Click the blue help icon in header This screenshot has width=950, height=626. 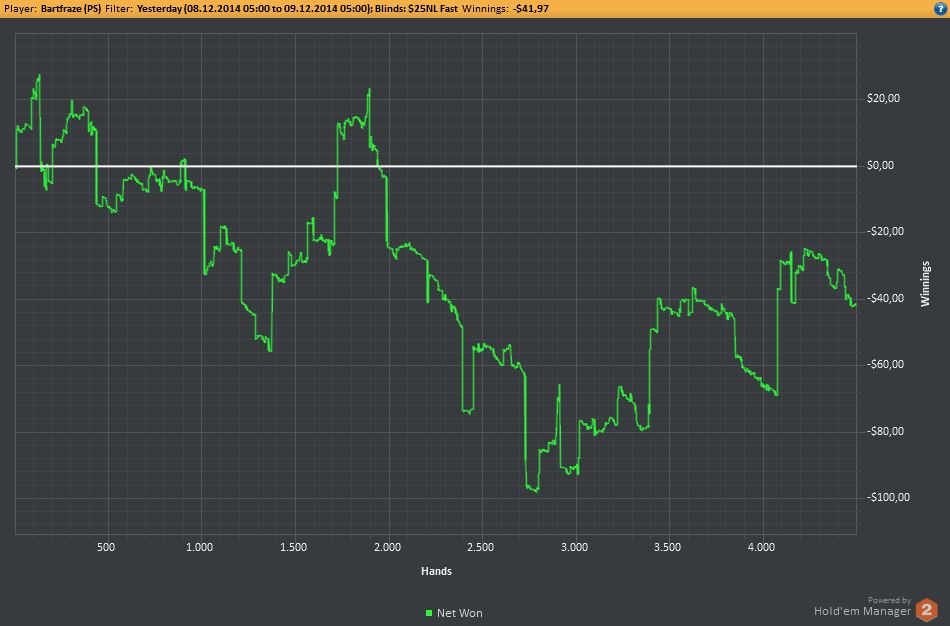[941, 8]
